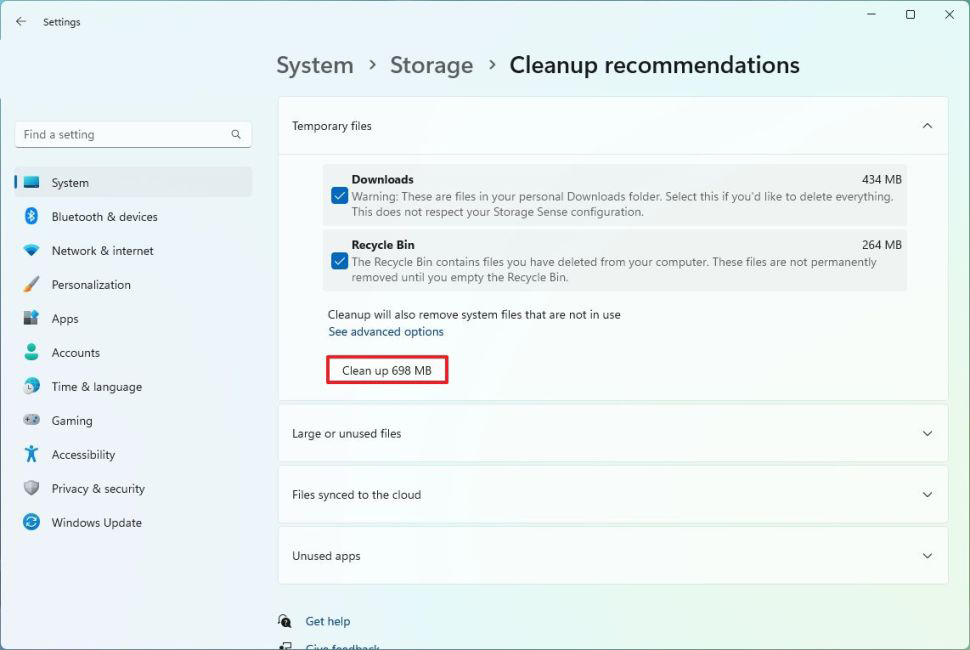Select Time & language in sidebar
This screenshot has width=970, height=650.
pos(96,387)
